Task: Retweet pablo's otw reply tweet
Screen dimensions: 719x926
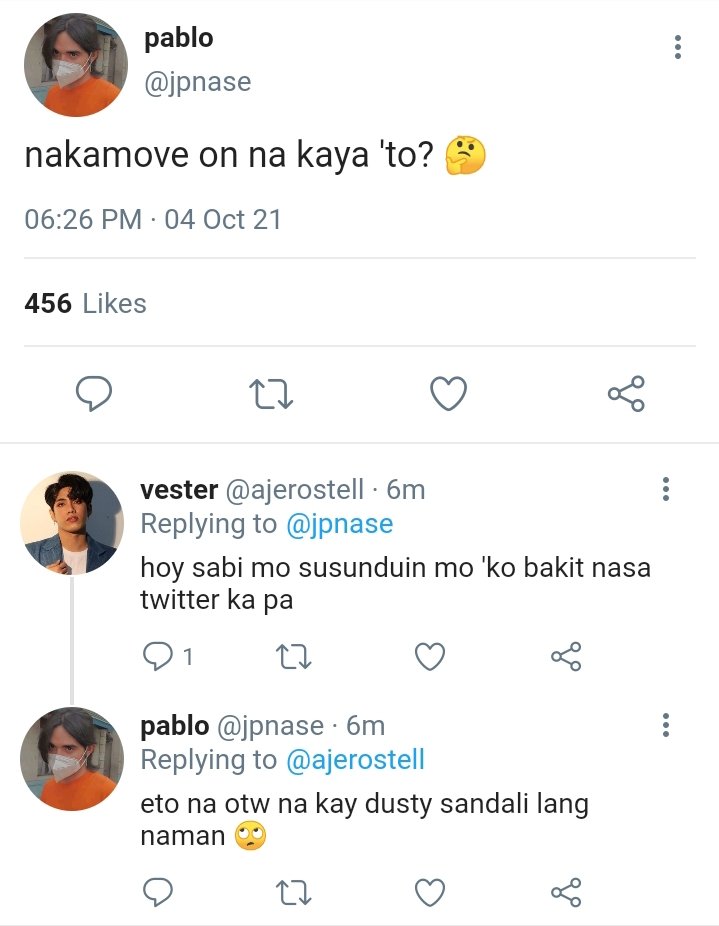Action: (294, 892)
